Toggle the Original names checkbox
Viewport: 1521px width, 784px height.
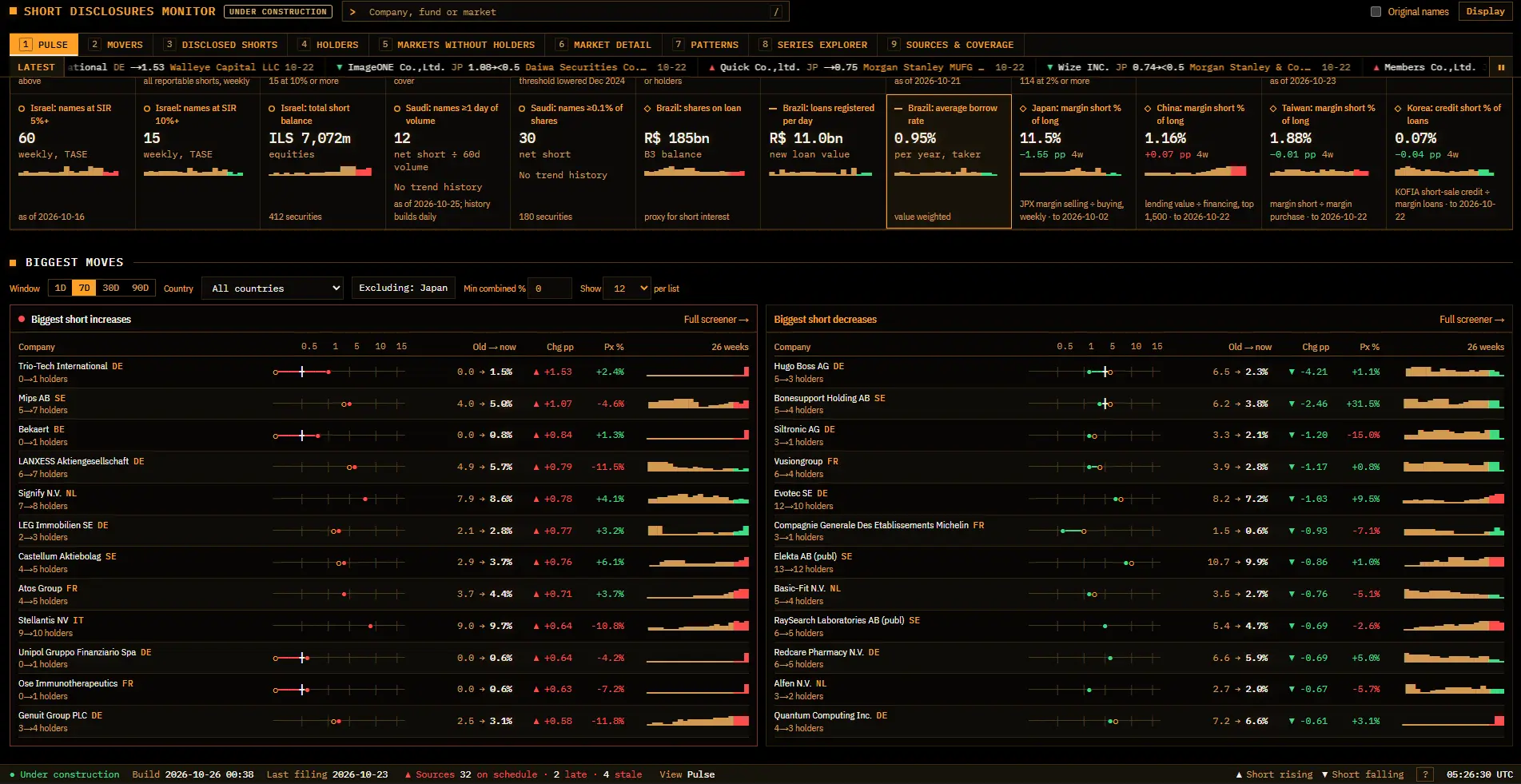coord(1376,11)
